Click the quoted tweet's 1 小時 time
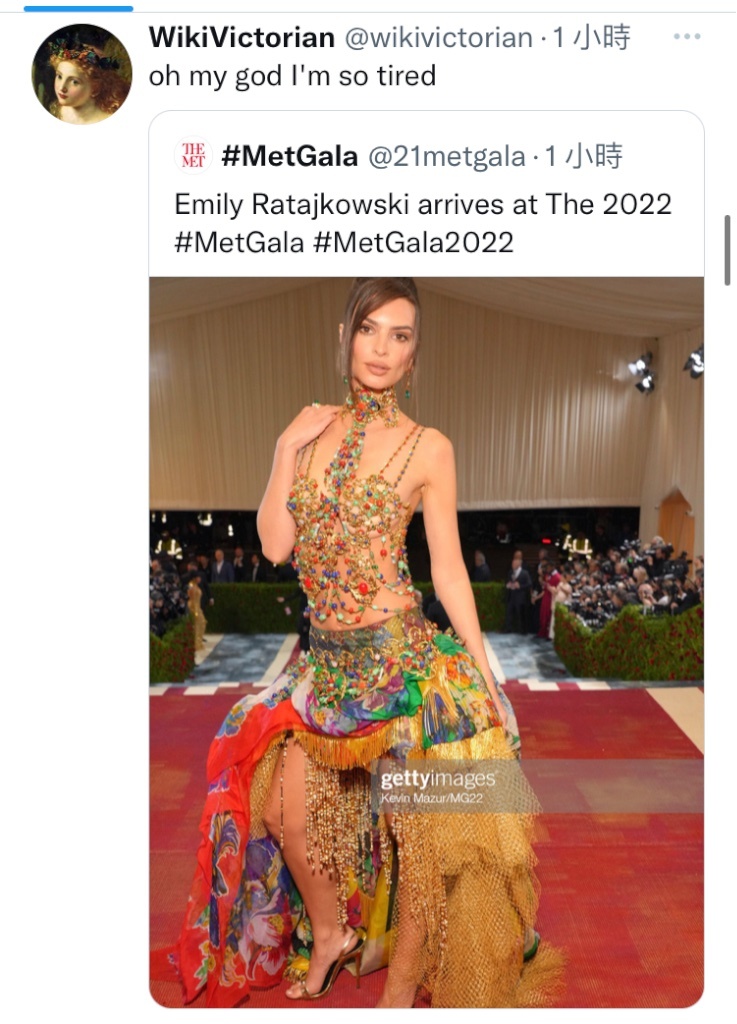The image size is (737, 1024). (x=583, y=156)
